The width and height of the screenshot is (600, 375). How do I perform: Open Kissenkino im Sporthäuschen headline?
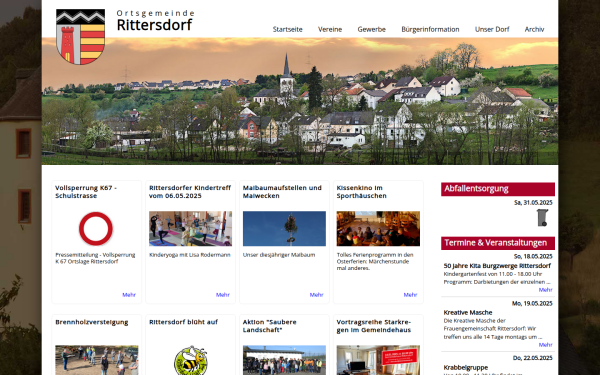click(x=362, y=192)
